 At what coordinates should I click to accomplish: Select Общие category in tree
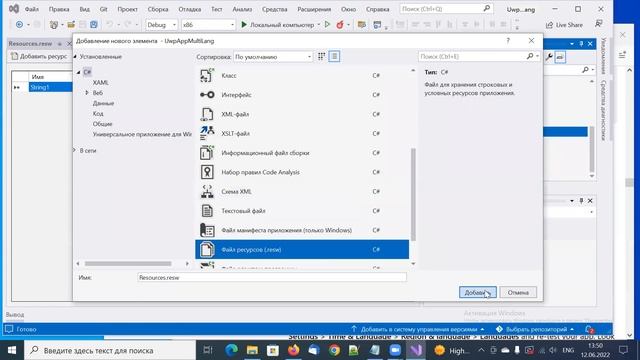coord(102,124)
